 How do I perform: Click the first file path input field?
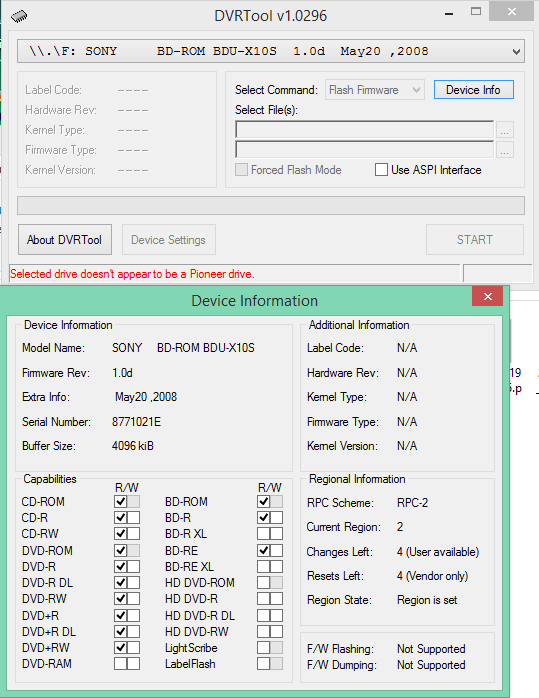coord(364,130)
